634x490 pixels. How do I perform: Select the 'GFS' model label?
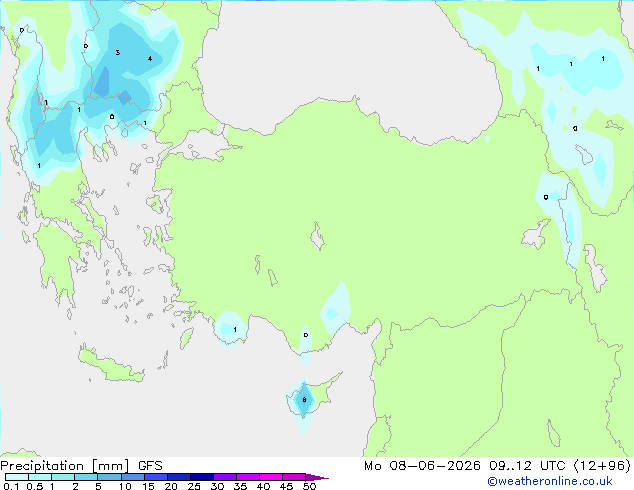[x=150, y=466]
